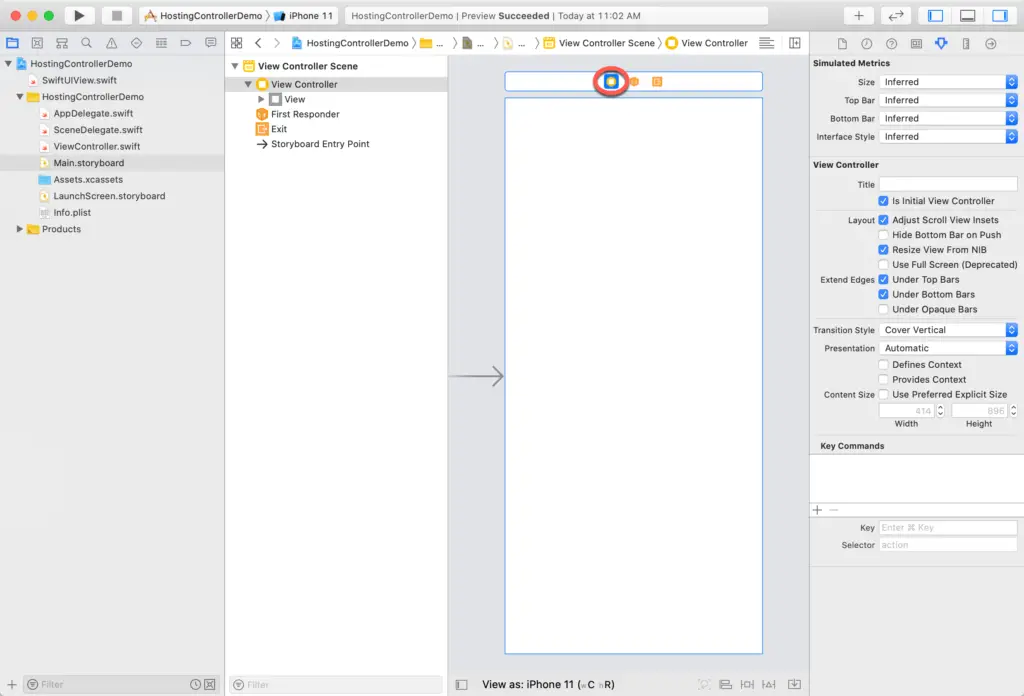Open the Library with the plus button
1024x696 pixels.
tap(859, 16)
